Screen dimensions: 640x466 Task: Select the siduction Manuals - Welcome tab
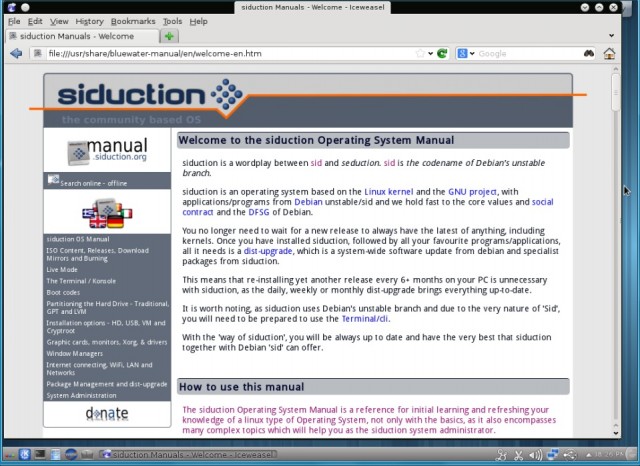(82, 36)
